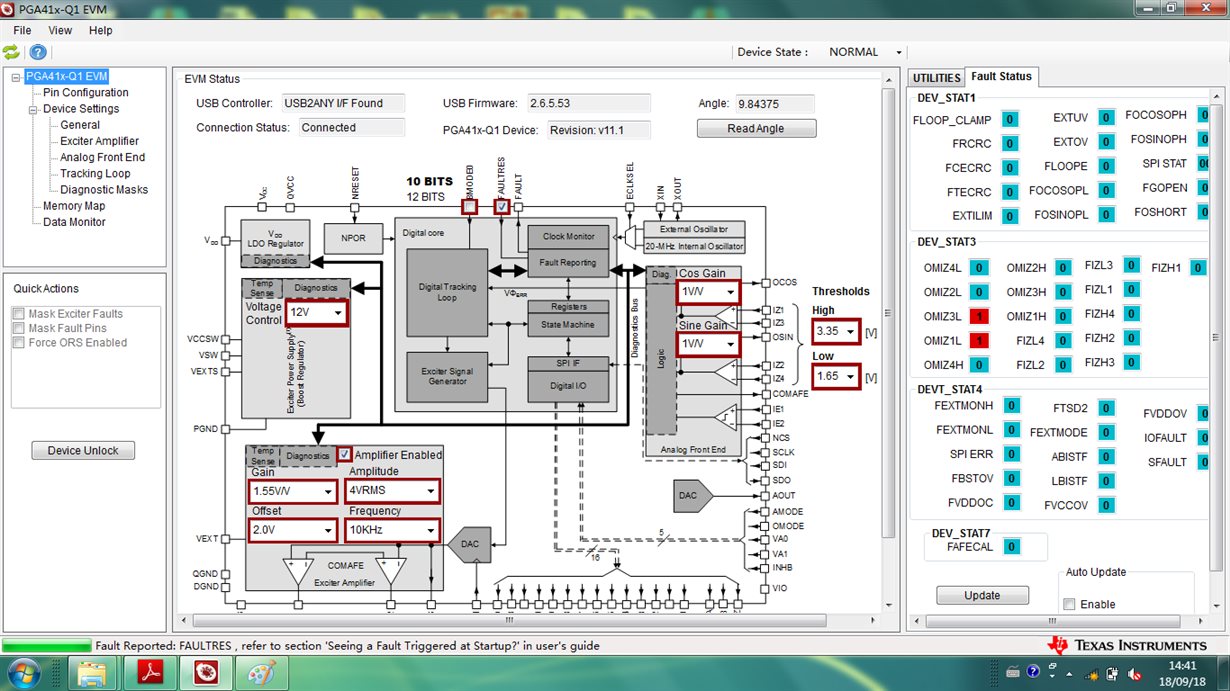1230x691 pixels.
Task: Collapse the Device Settings tree node
Action: pyautogui.click(x=32, y=109)
